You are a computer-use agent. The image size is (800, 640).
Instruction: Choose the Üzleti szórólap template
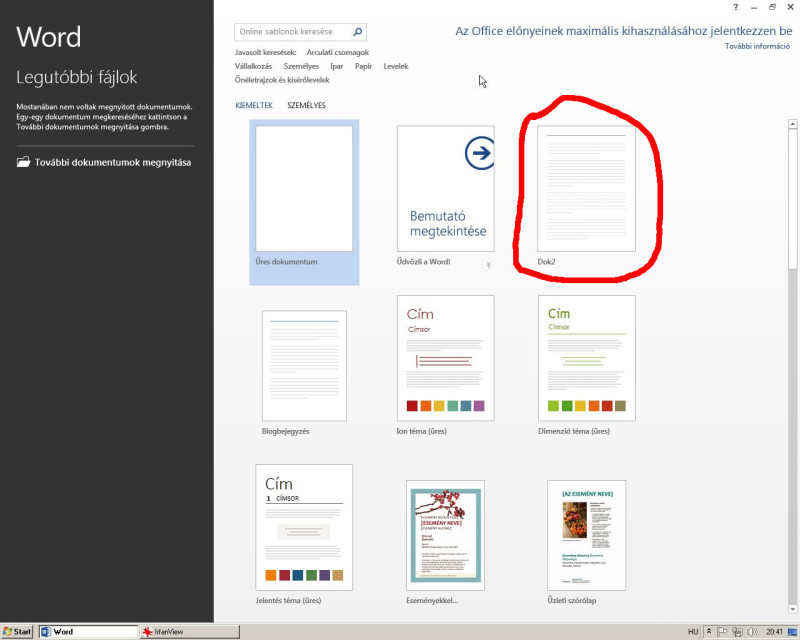pos(586,542)
